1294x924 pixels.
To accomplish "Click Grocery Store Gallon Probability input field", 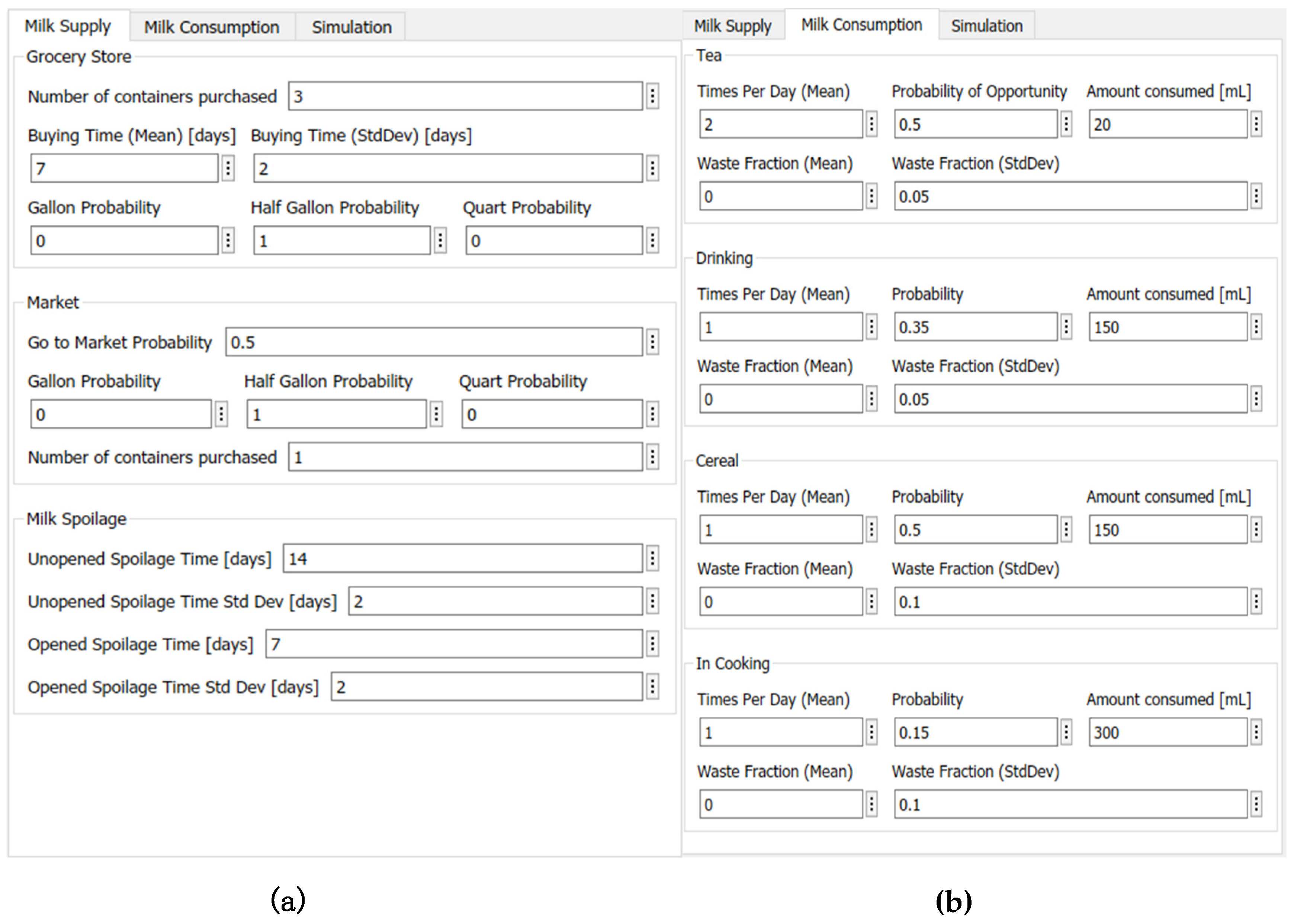I will [124, 240].
